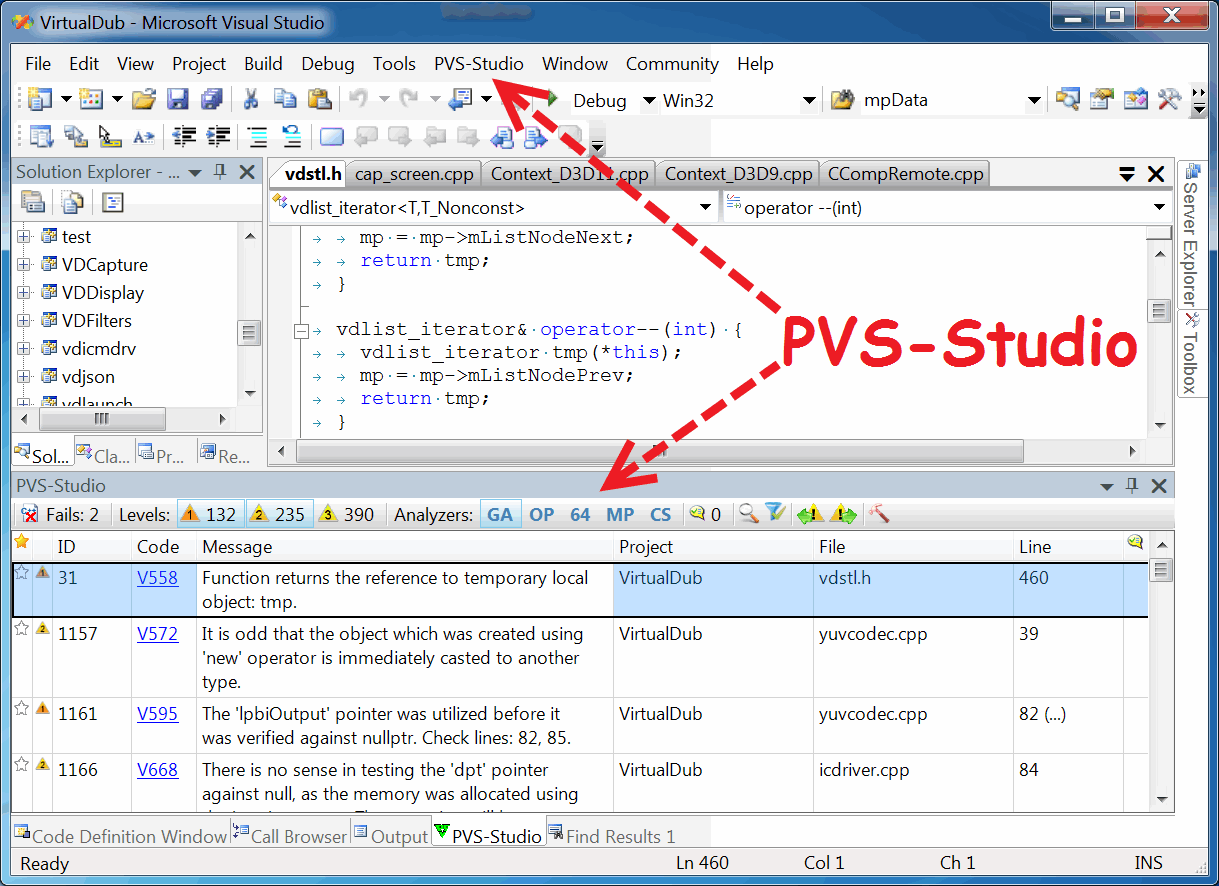Toggle Level 2 warnings showing 235

click(279, 515)
